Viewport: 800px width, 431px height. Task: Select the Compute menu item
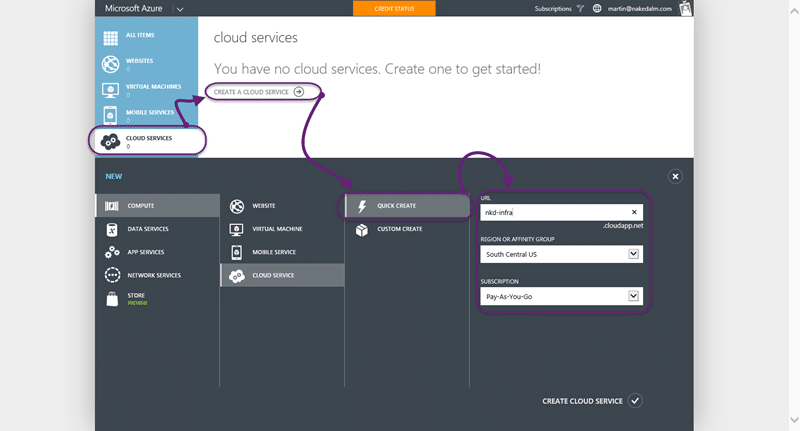157,206
